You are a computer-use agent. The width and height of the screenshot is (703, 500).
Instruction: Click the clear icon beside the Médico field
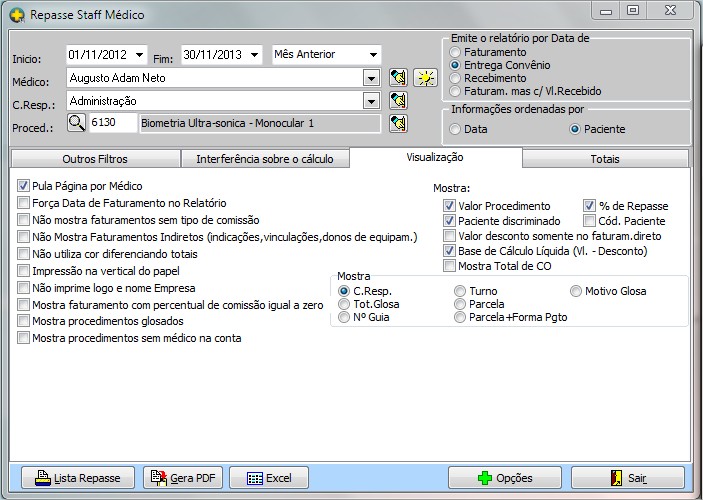coord(399,77)
